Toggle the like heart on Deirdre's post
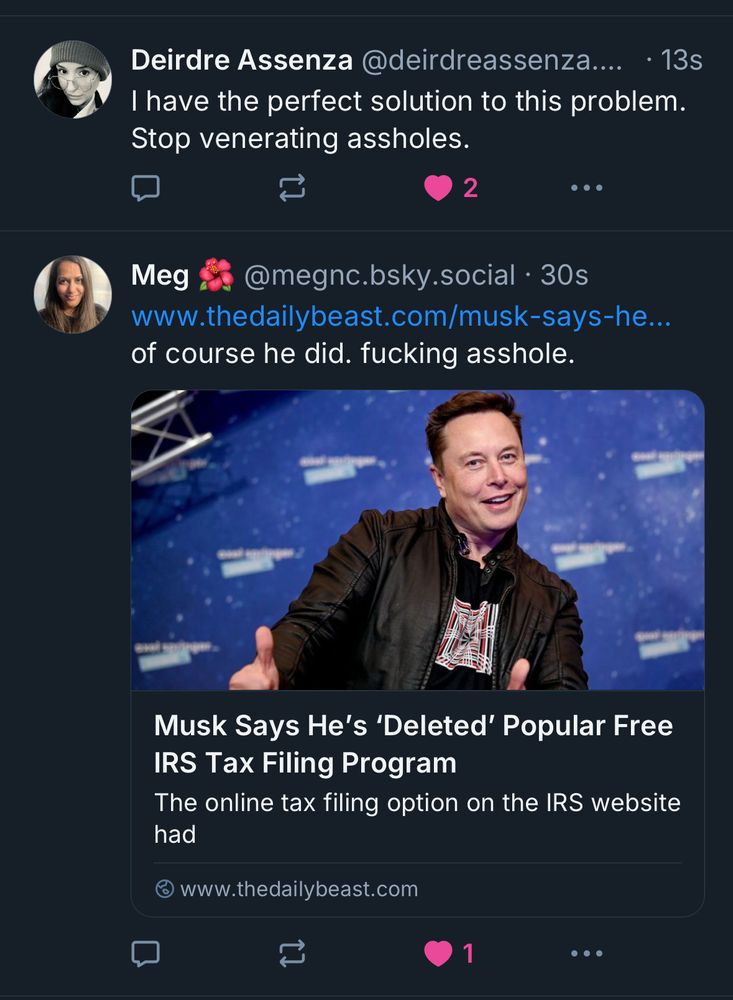This screenshot has height=1000, width=733. [437, 187]
